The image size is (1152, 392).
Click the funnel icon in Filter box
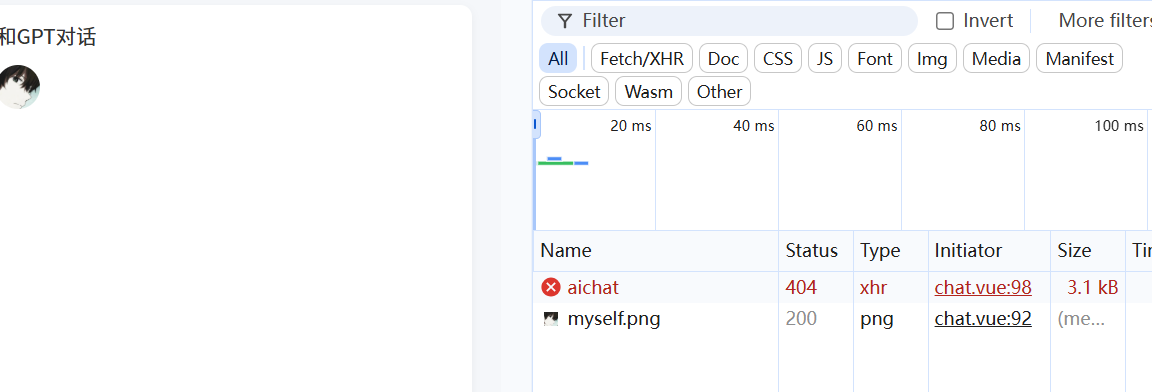pyautogui.click(x=564, y=21)
